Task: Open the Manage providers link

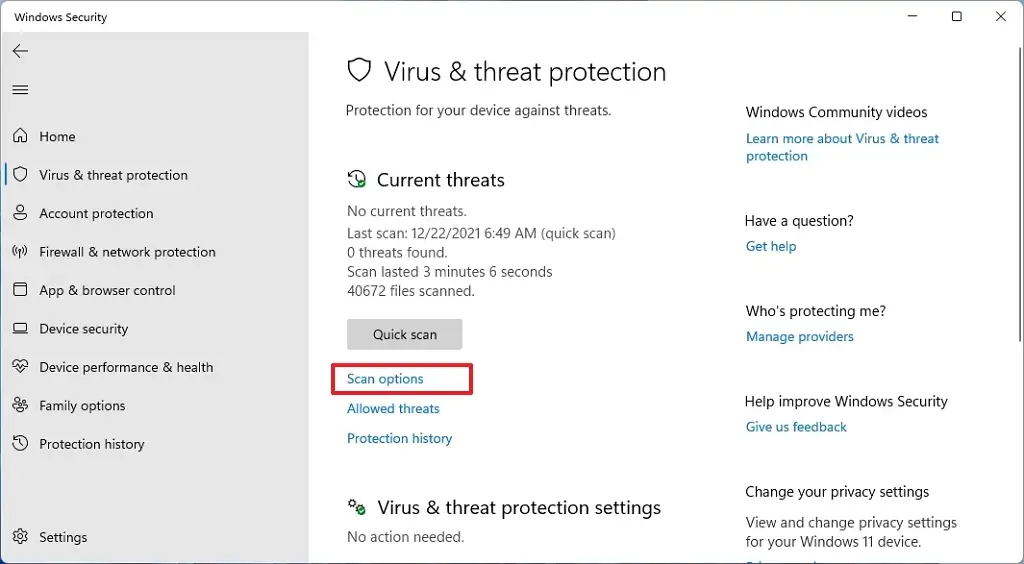Action: coord(799,337)
